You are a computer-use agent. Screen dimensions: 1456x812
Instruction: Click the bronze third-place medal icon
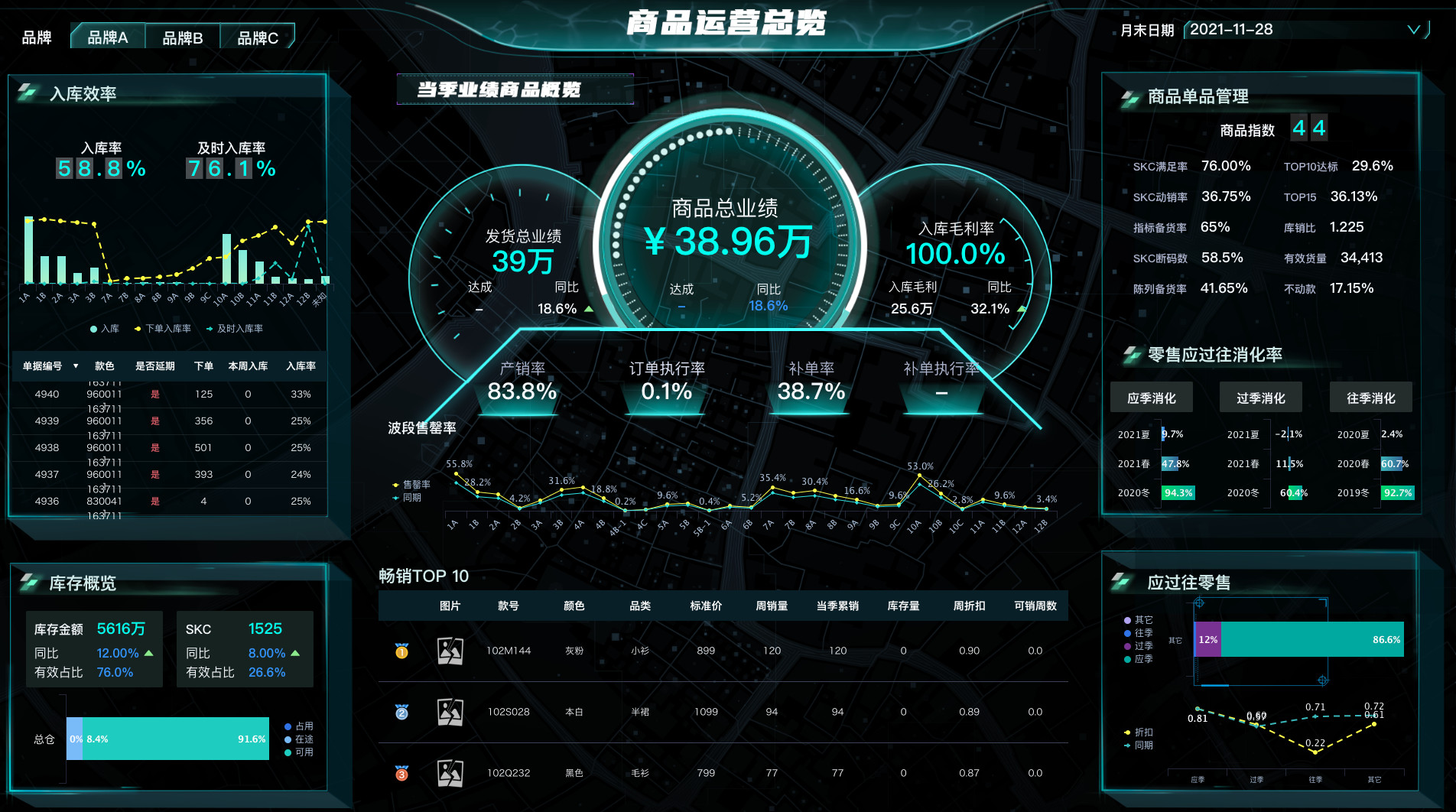[401, 773]
